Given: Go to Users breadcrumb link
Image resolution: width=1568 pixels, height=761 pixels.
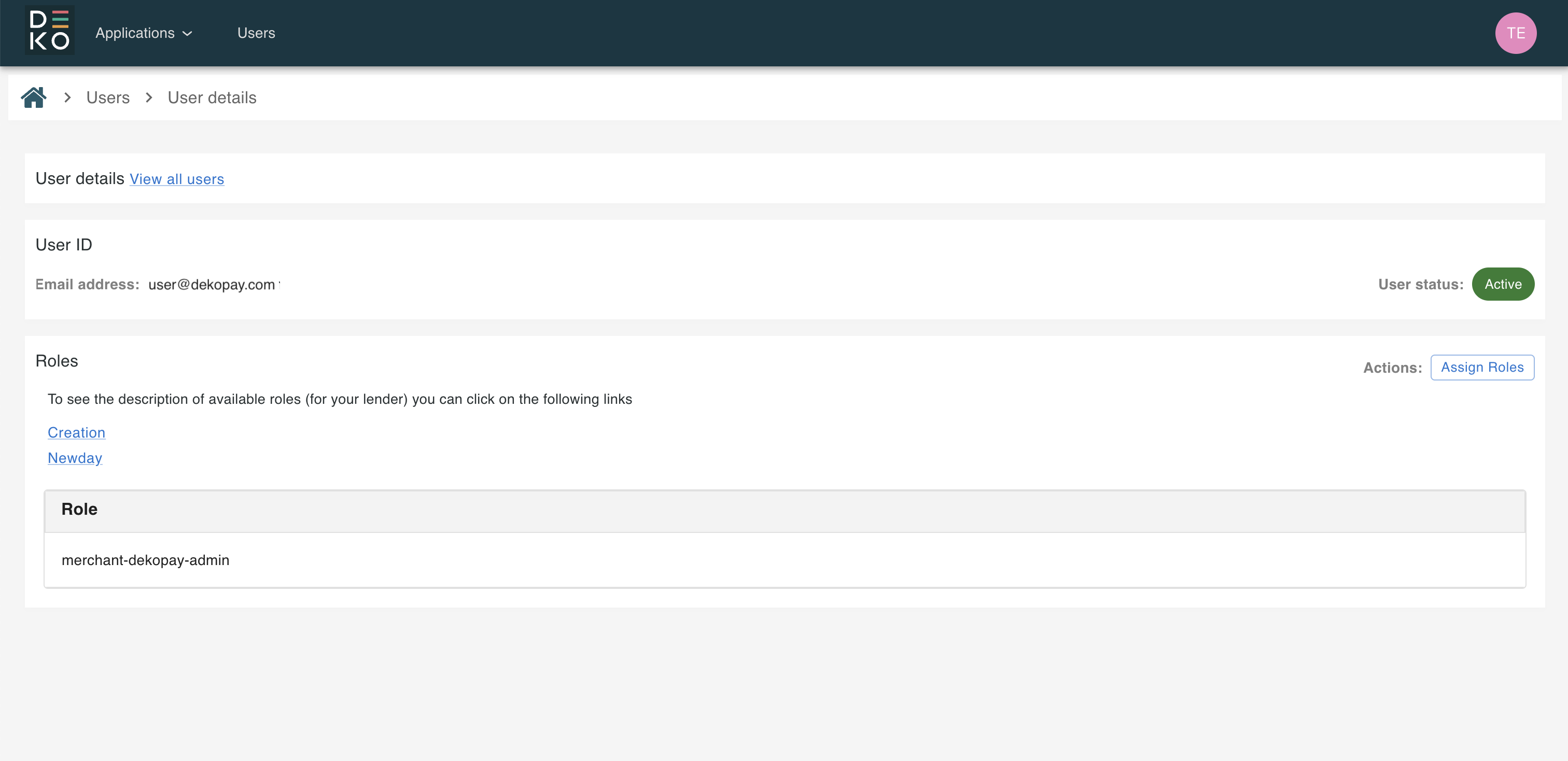Looking at the screenshot, I should click(x=108, y=97).
